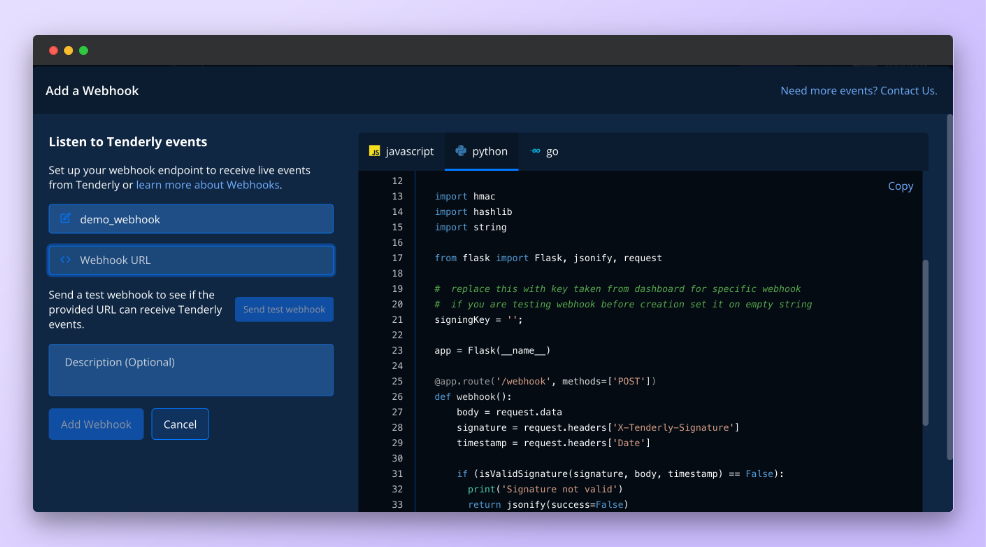Click the Python logo icon in the tab bar

[461, 151]
